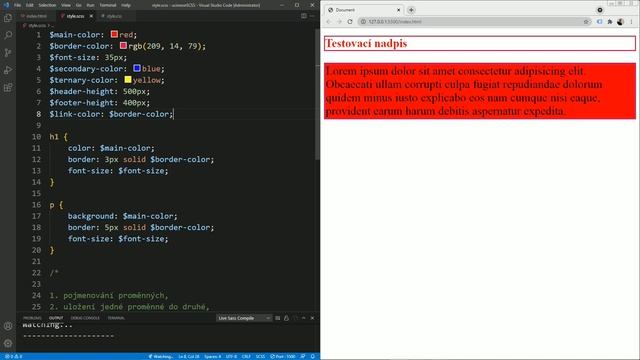This screenshot has height=360, width=640.
Task: Toggle output scroll lock icon
Action: coord(286,318)
